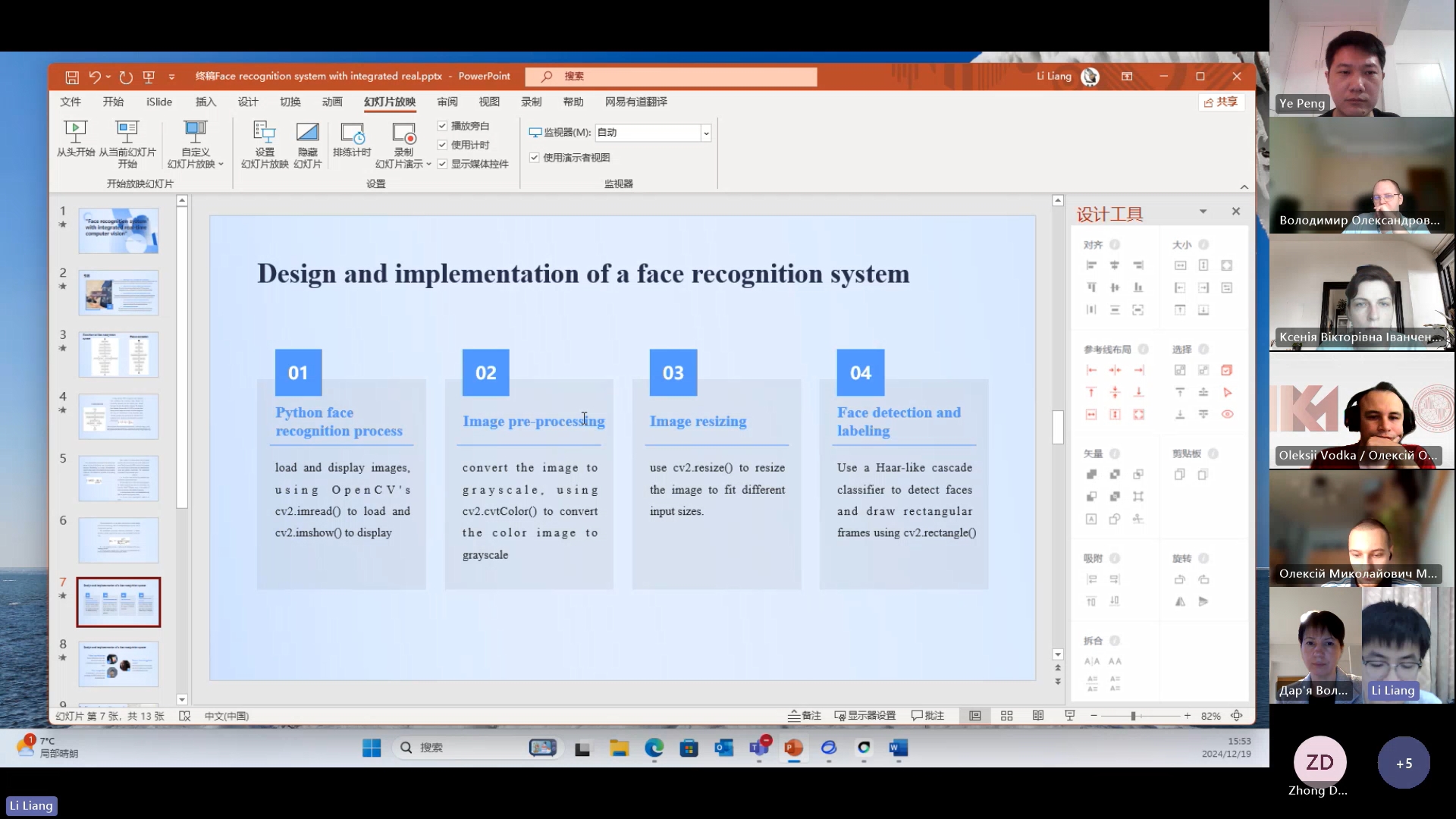Click Notes (备注) button in status bar

tap(805, 716)
